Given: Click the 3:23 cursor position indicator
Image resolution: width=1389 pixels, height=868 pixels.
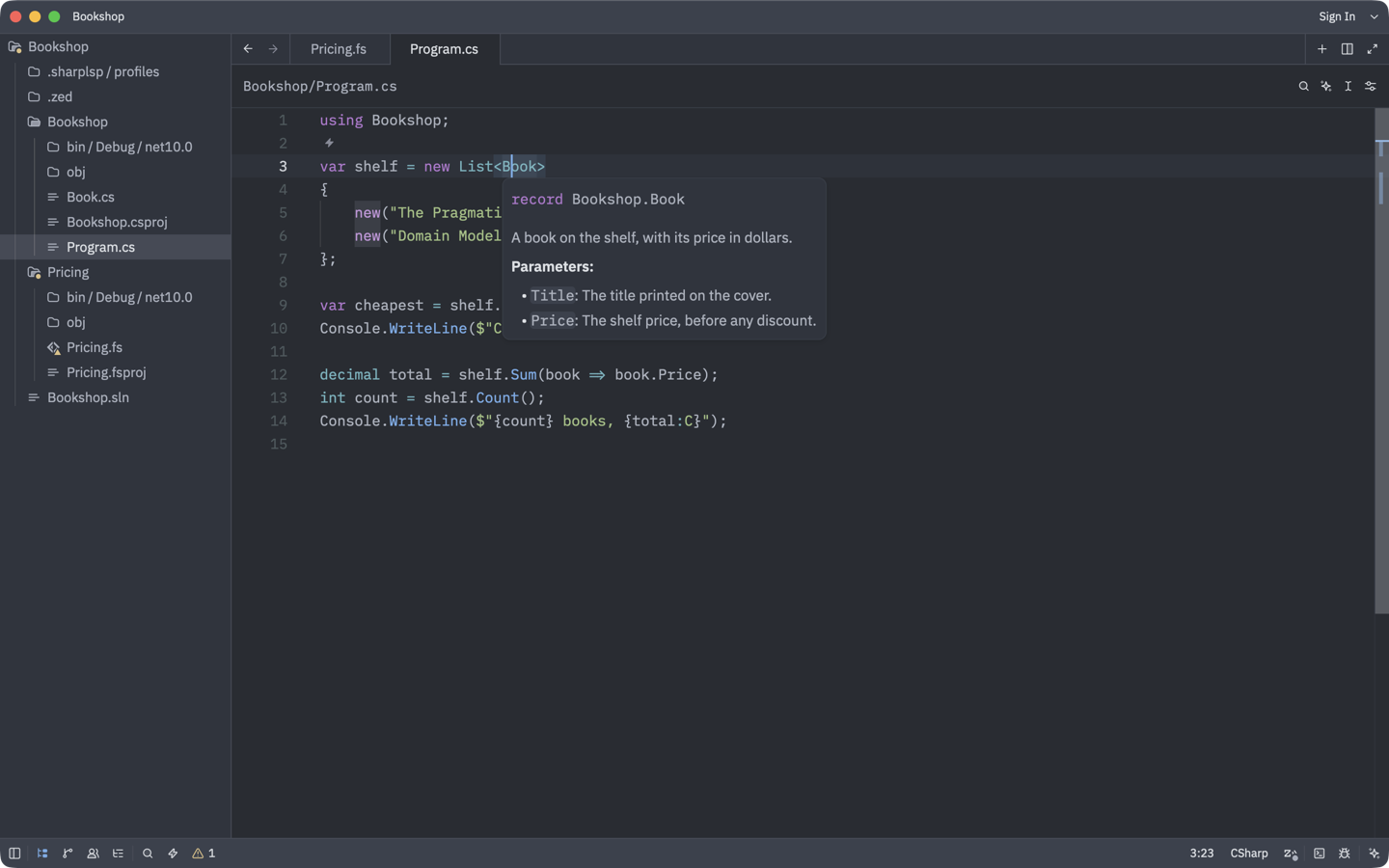Looking at the screenshot, I should pyautogui.click(x=1201, y=854).
